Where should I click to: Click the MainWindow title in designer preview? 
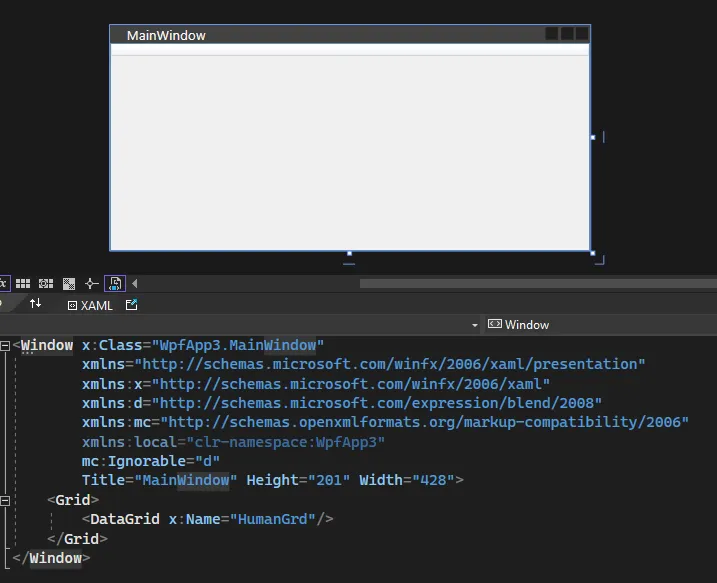166,36
